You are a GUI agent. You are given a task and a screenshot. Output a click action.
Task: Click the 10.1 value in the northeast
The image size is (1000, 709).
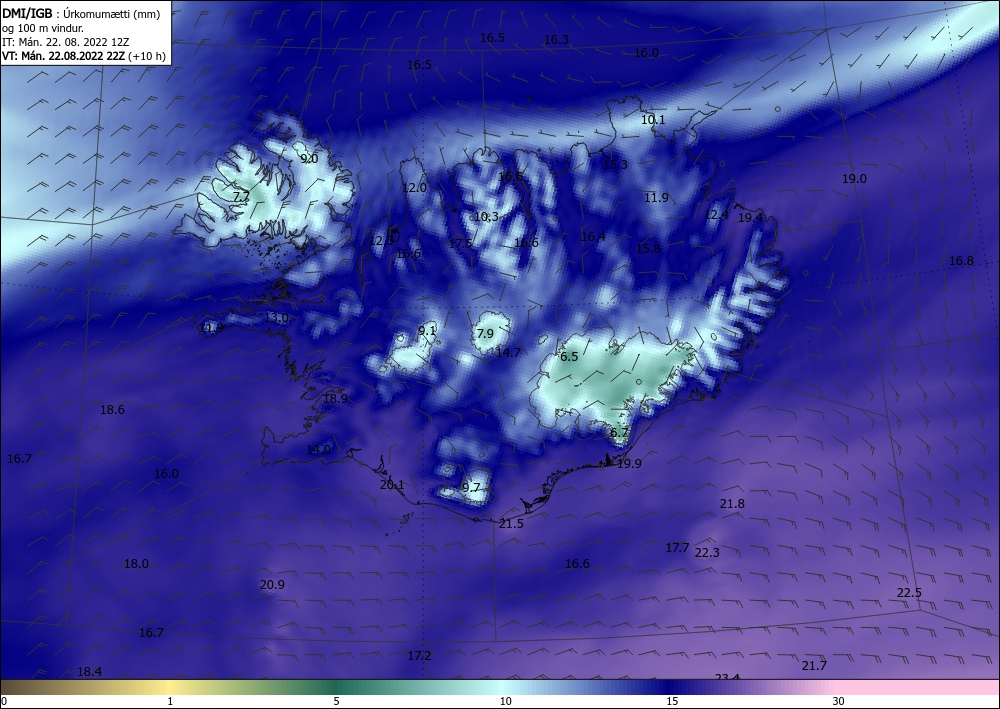(653, 119)
